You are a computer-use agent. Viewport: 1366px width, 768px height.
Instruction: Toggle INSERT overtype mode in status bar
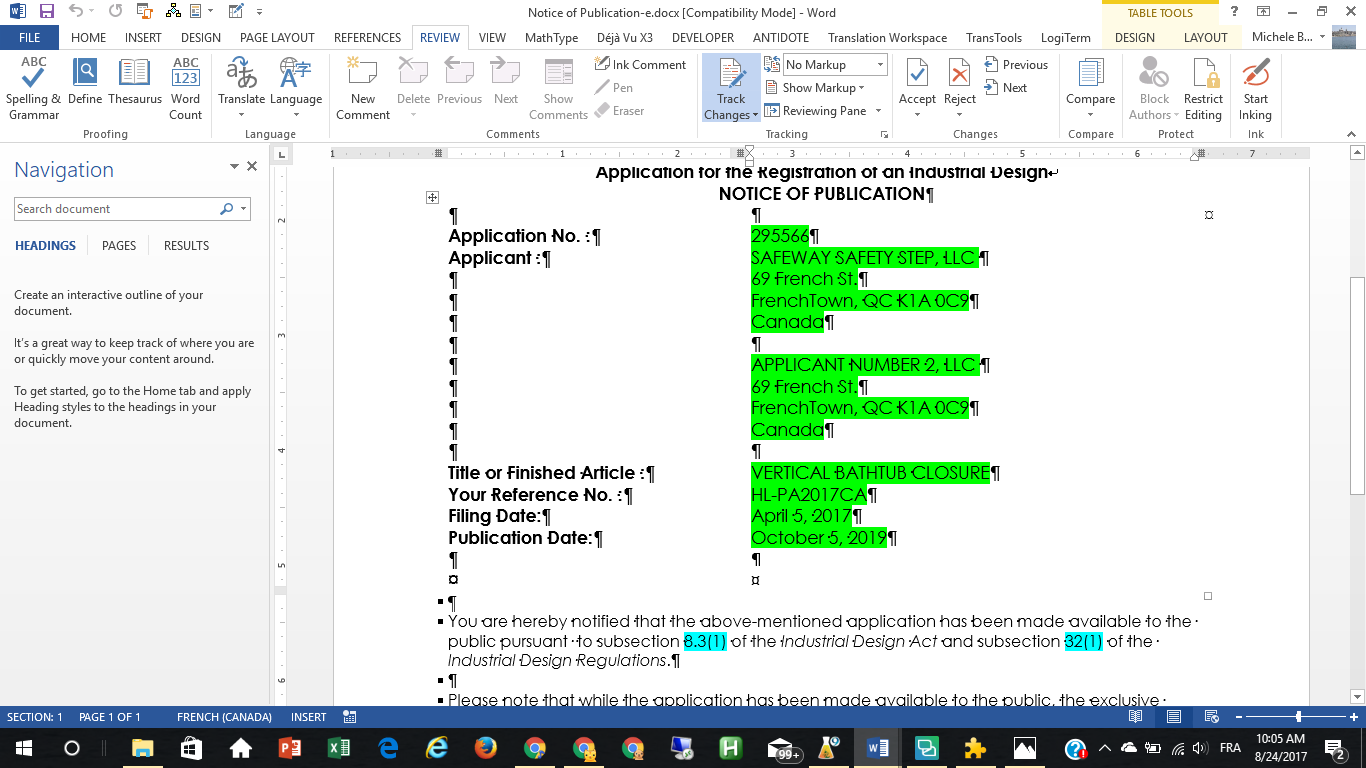coord(308,717)
